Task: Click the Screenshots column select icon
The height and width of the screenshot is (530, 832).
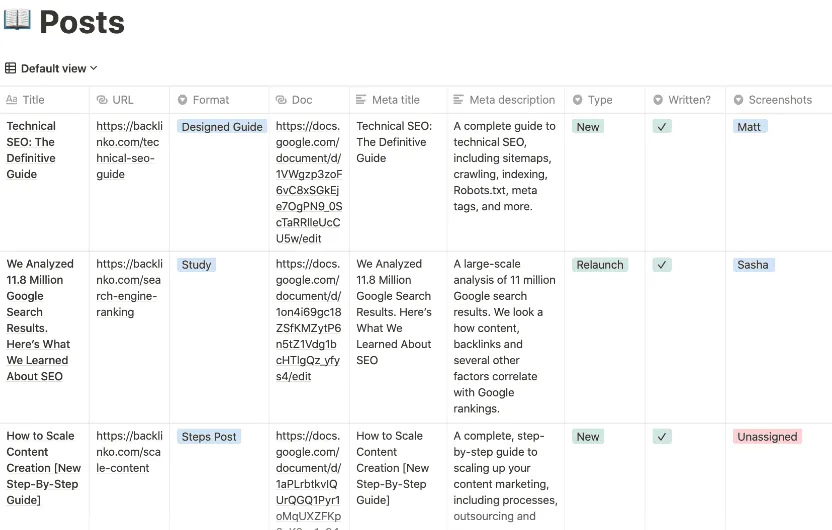Action: [x=738, y=100]
